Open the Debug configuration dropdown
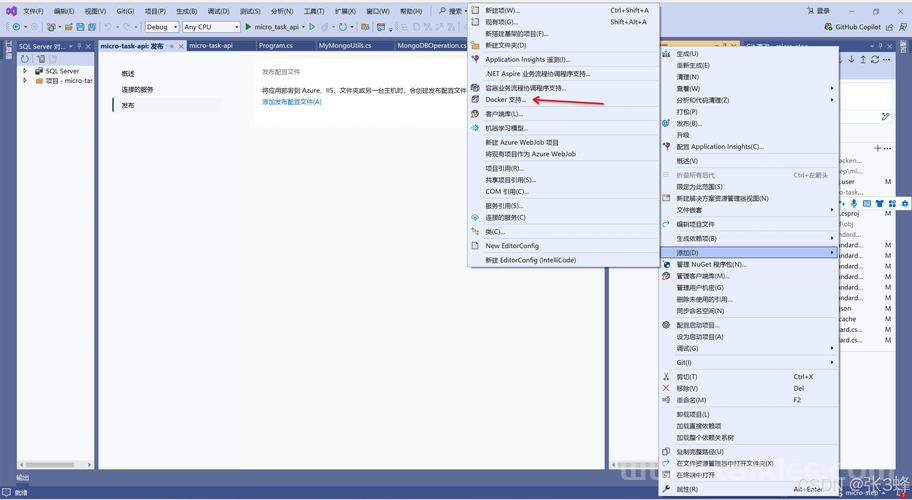 [x=162, y=27]
